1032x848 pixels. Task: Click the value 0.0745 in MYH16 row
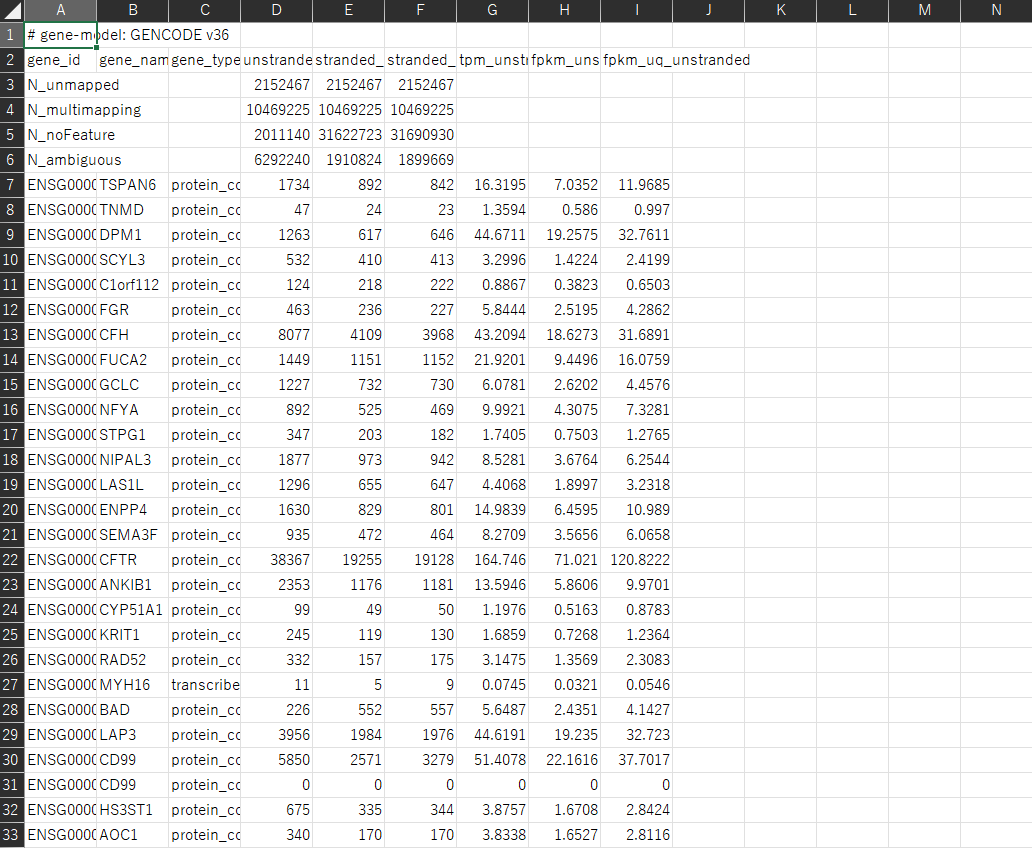492,685
